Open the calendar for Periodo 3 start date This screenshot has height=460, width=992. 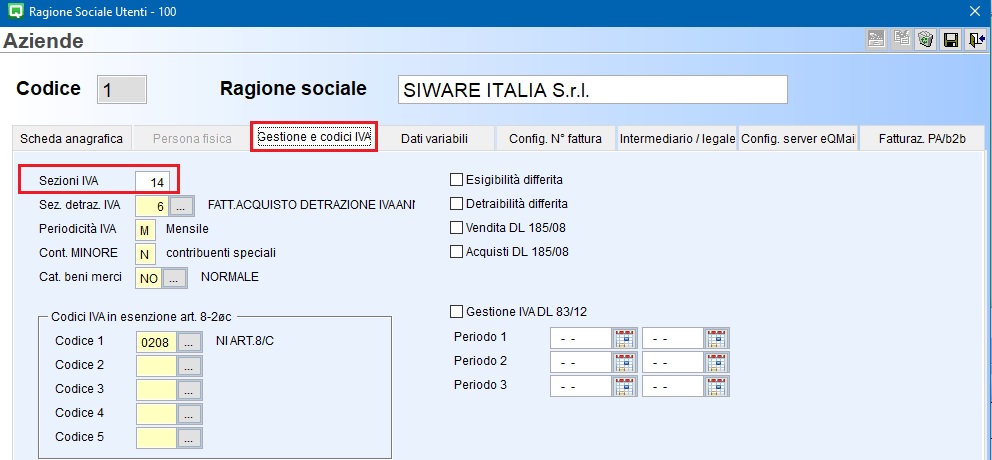point(624,386)
